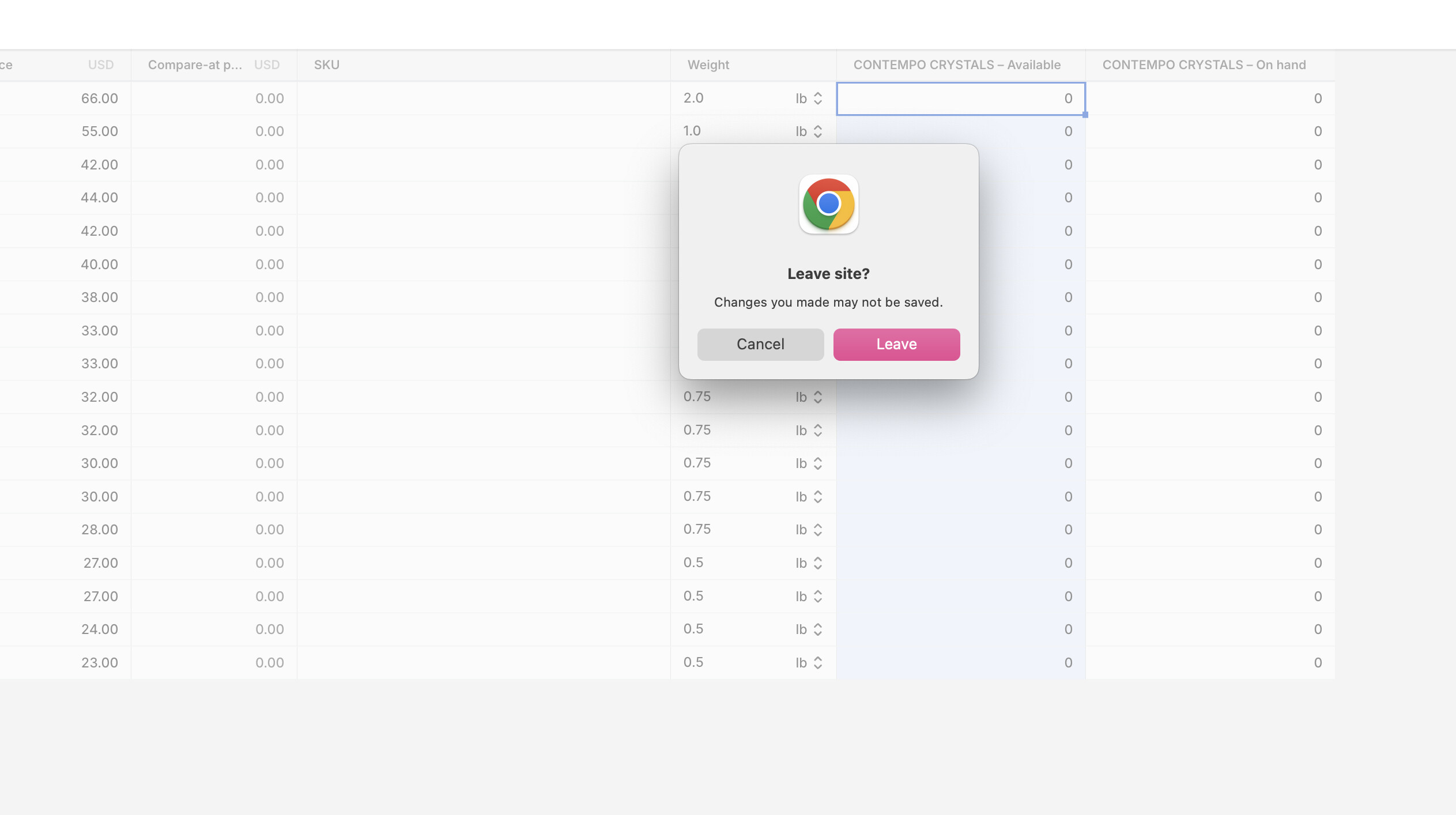The width and height of the screenshot is (1456, 815).
Task: Select the Weight column header
Action: (x=708, y=65)
